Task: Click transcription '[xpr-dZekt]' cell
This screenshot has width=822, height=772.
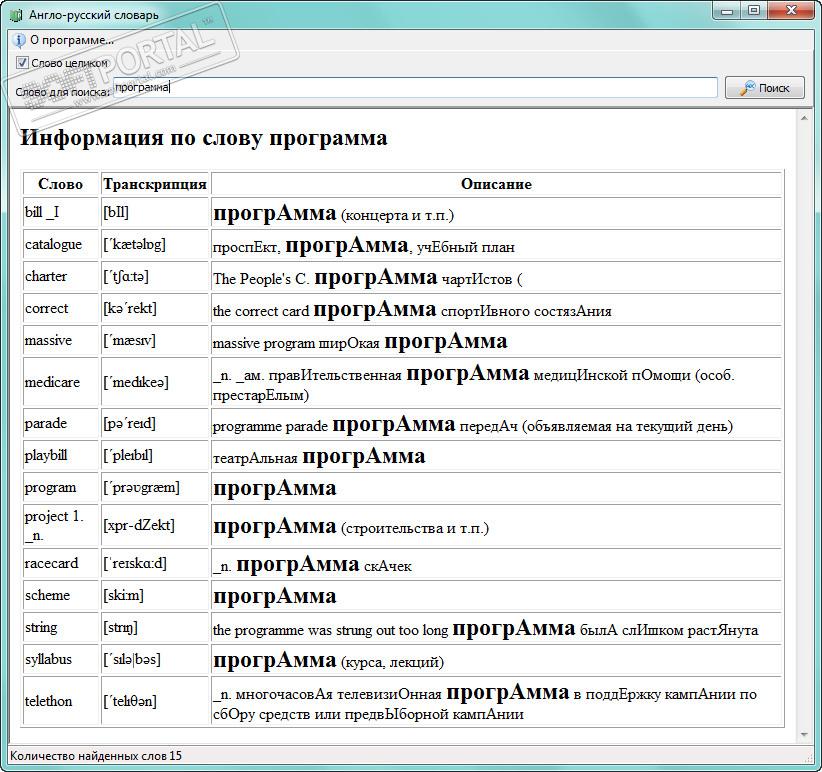Action: point(155,526)
